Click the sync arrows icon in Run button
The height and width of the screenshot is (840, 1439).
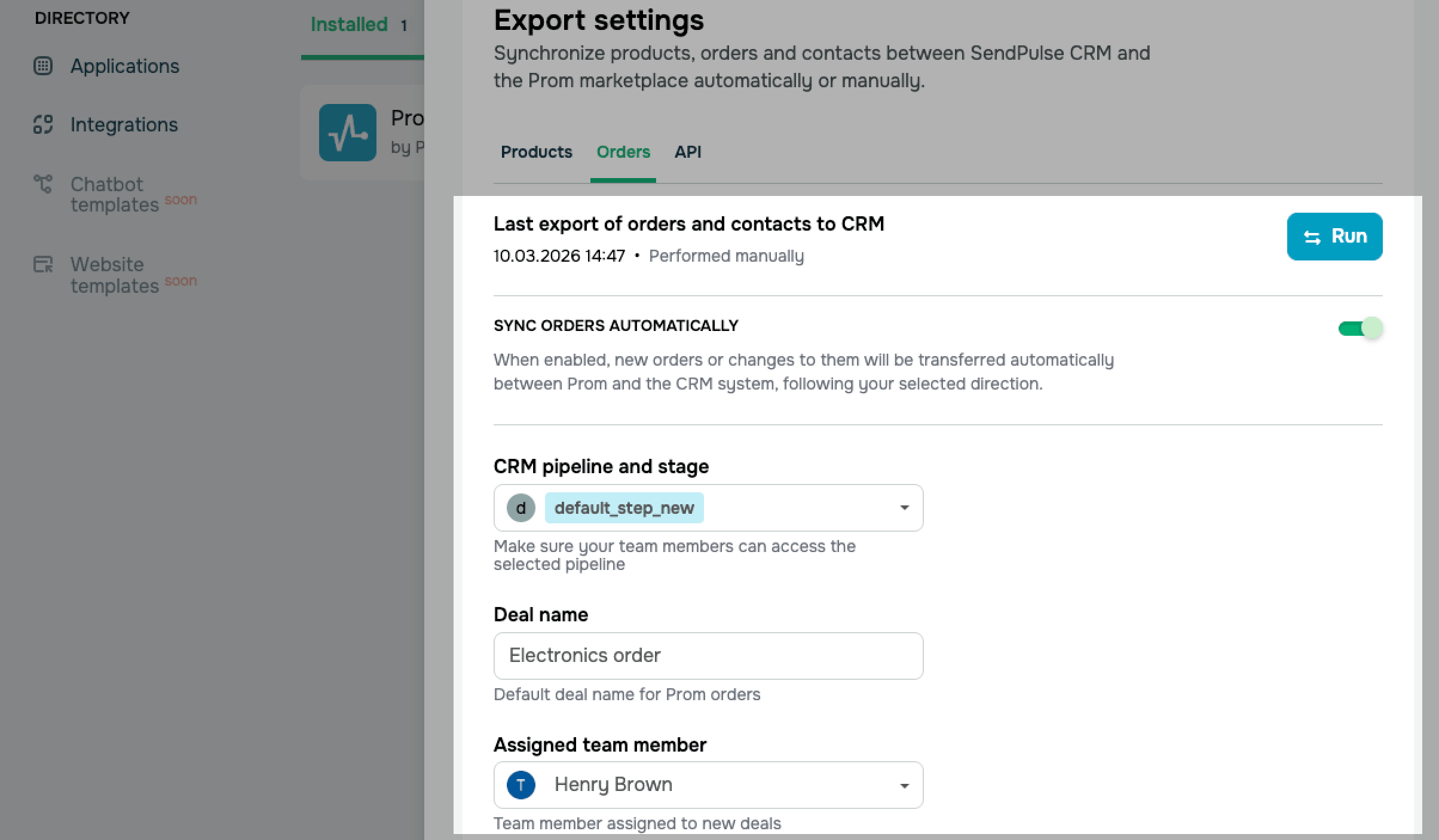(1312, 237)
